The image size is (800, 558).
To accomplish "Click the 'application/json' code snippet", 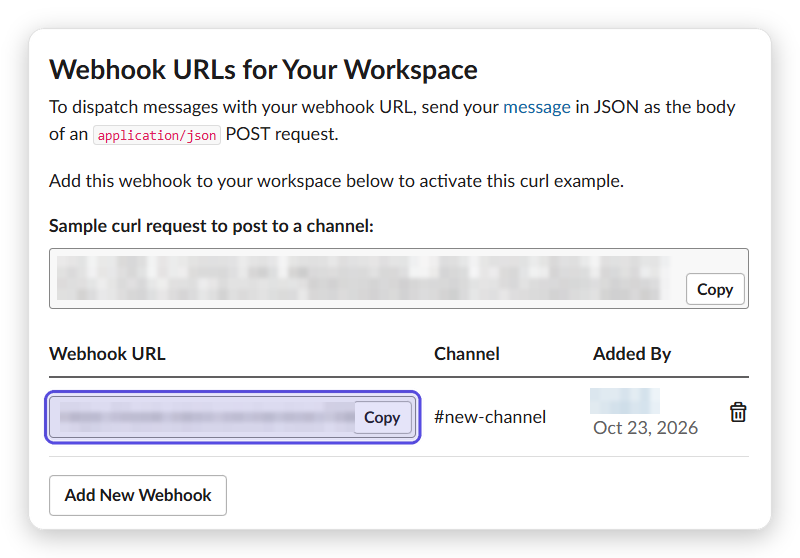I will (x=157, y=135).
